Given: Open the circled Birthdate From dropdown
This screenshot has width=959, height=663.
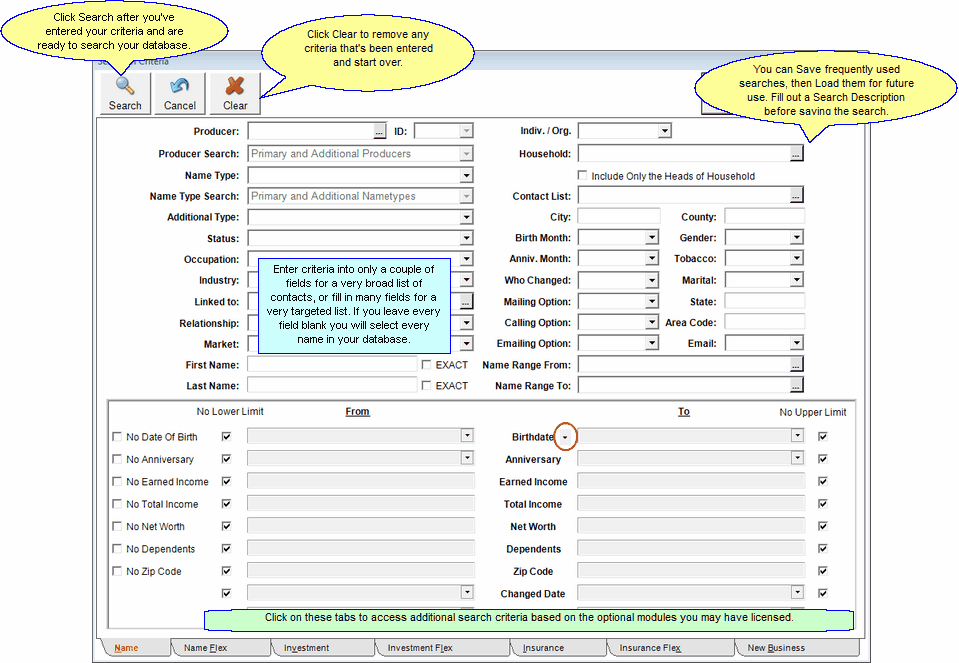Looking at the screenshot, I should click(567, 436).
